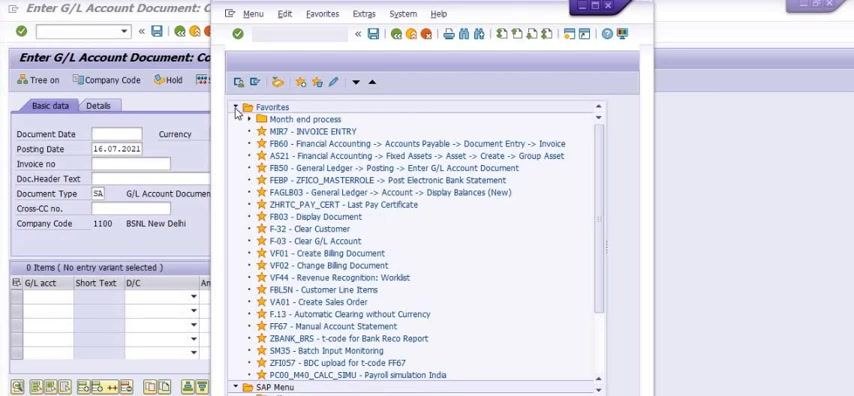Click the Detail magnifier icon below items table
This screenshot has width=854, height=396.
coord(17,387)
